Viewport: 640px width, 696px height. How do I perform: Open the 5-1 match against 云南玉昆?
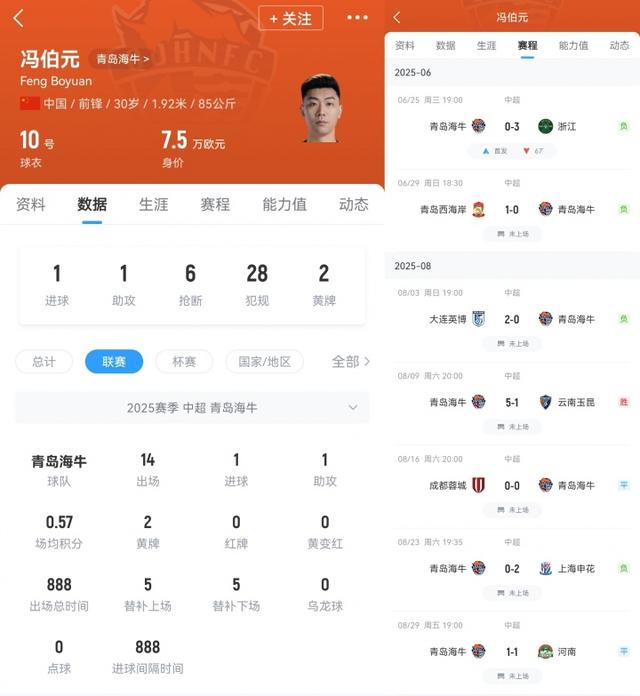pos(512,403)
